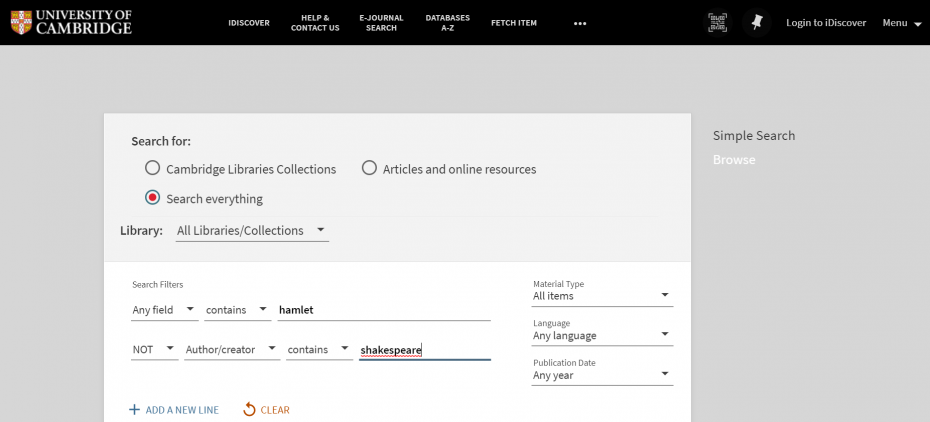
Task: Open the QR code icon
Action: click(717, 22)
